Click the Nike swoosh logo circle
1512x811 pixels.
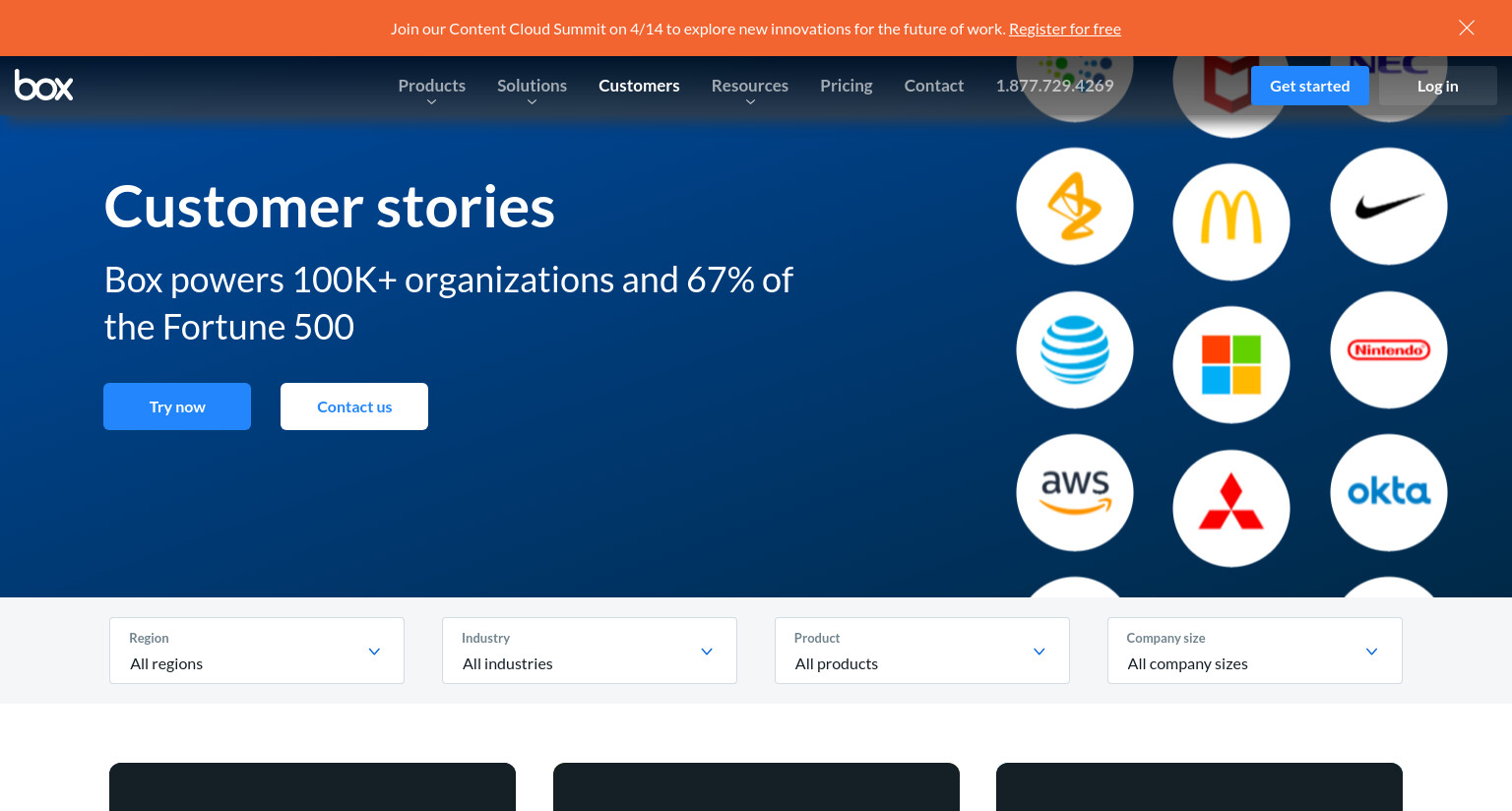(x=1389, y=207)
